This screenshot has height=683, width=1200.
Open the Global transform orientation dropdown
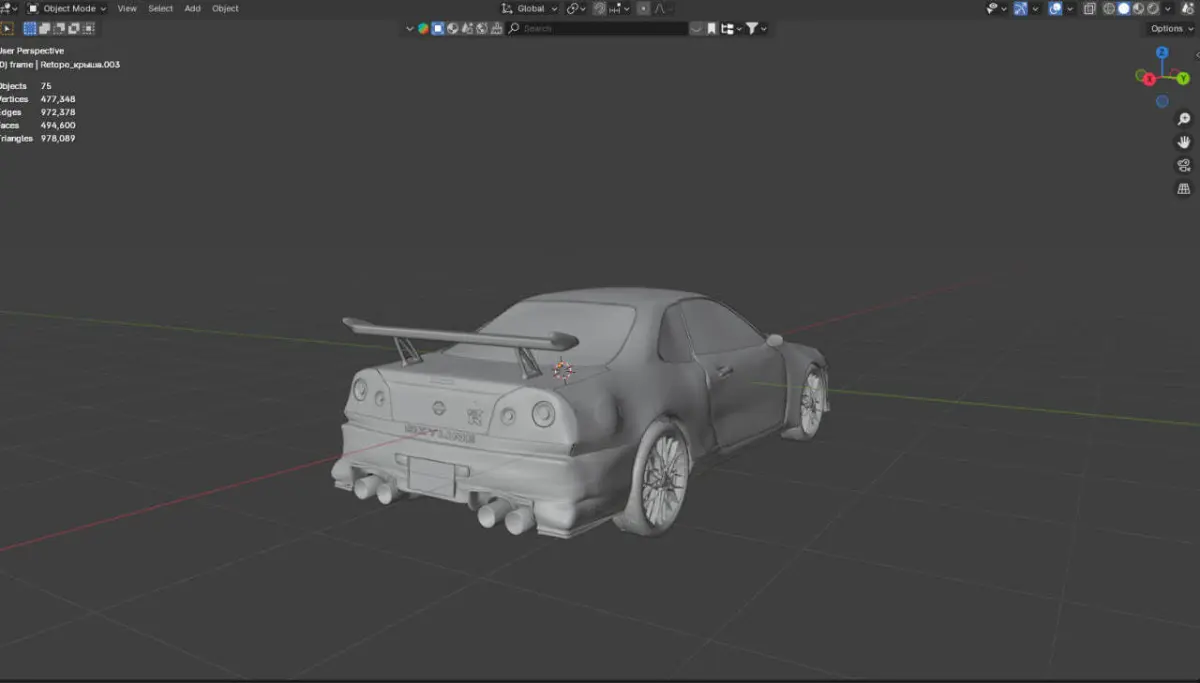click(529, 8)
